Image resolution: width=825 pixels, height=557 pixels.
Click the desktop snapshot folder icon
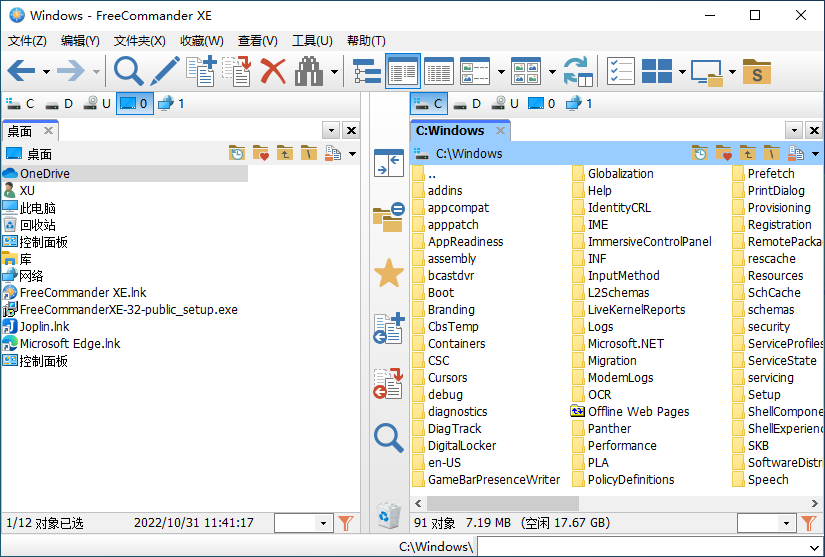(707, 72)
